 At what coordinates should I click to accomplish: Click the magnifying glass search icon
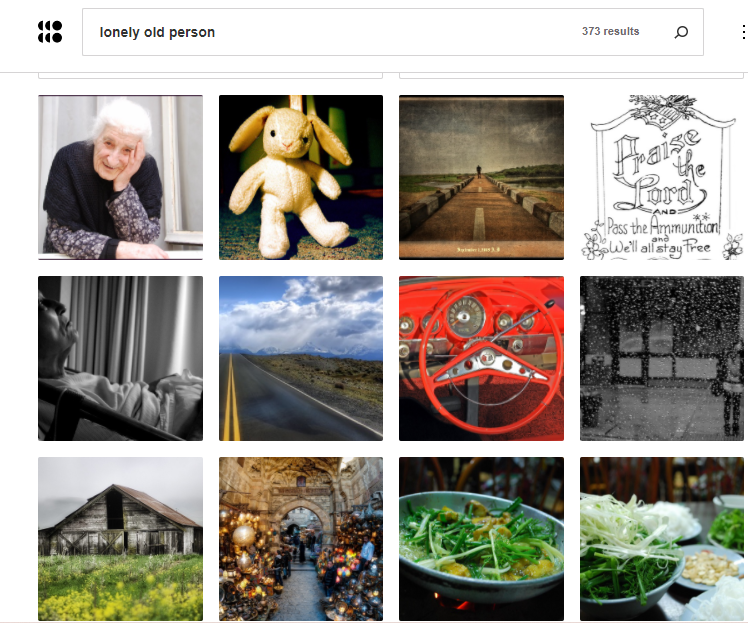[681, 32]
